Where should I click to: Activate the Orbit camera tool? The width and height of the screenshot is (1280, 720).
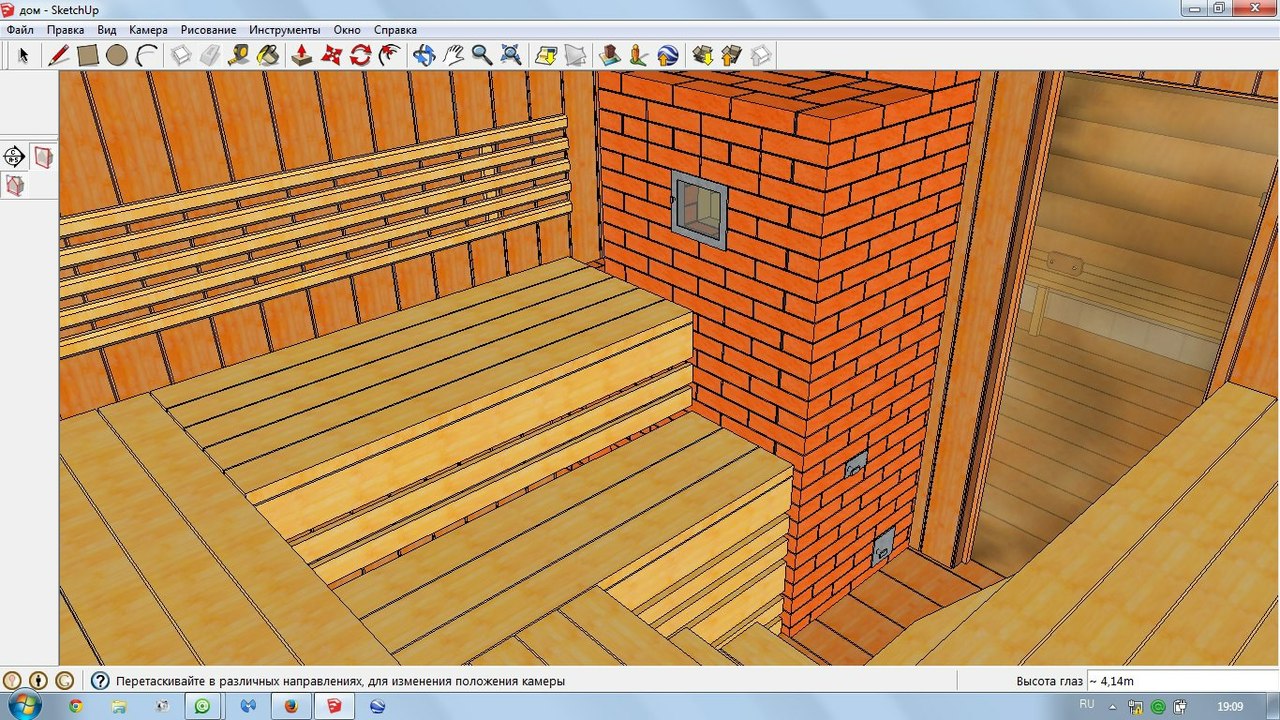point(424,55)
